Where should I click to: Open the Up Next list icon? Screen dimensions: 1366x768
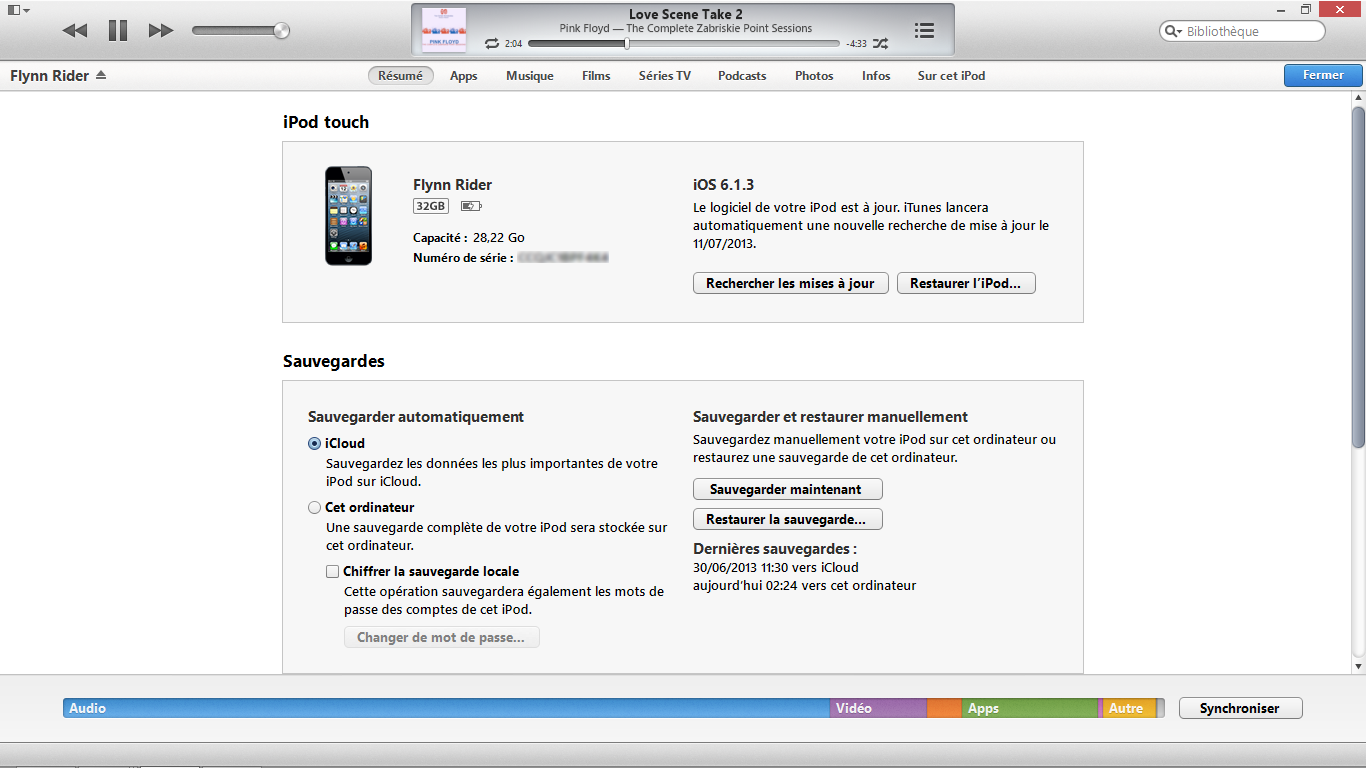pos(924,31)
